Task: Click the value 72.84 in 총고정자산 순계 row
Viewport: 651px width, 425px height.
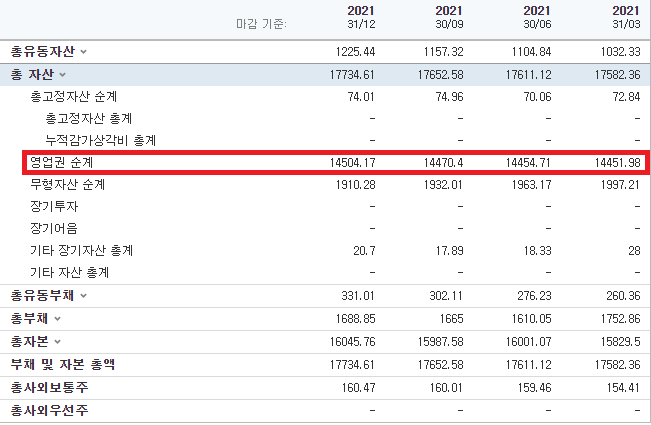Action: [x=626, y=97]
